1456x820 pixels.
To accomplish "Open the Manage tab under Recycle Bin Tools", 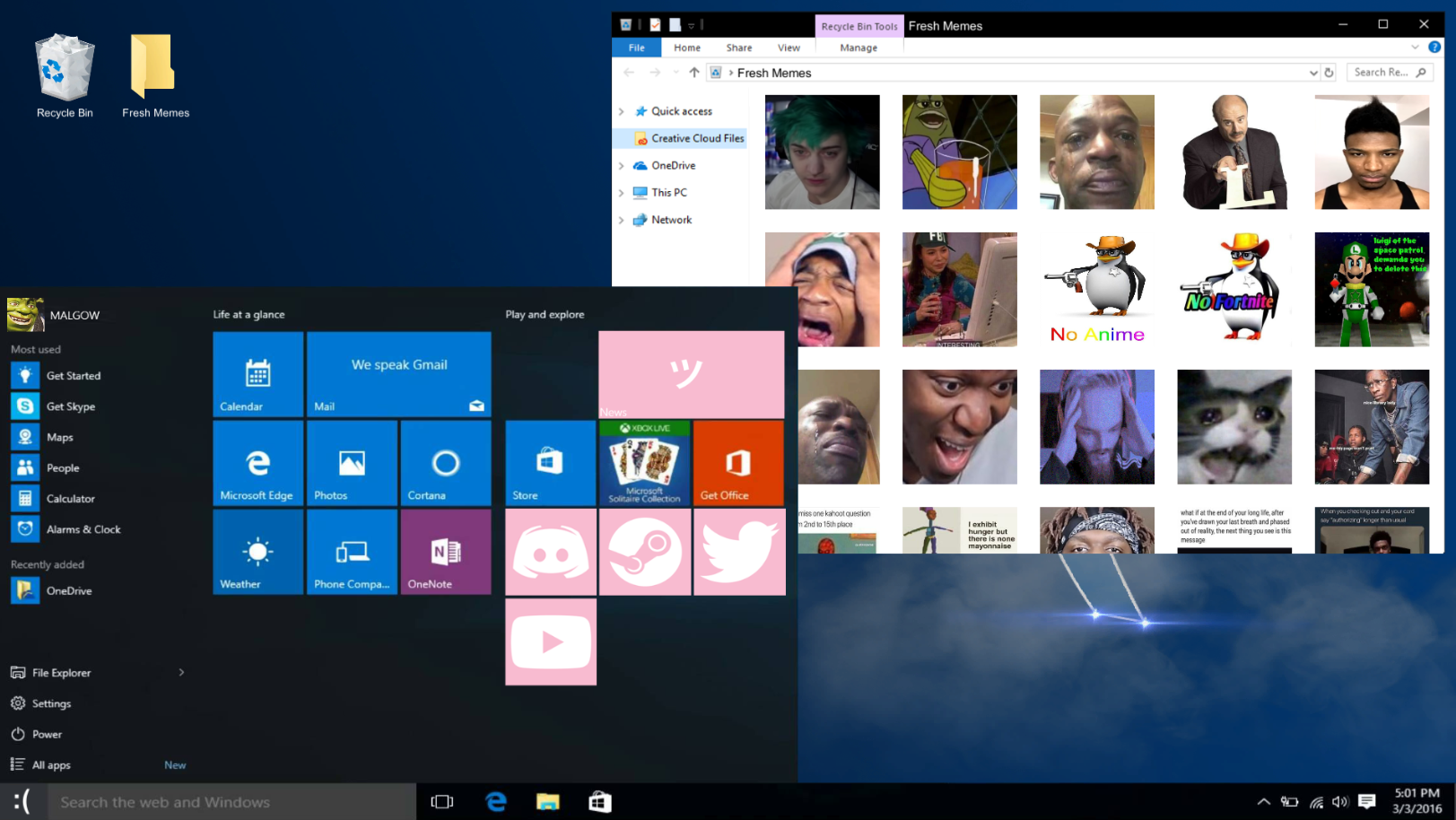I will pos(858,48).
